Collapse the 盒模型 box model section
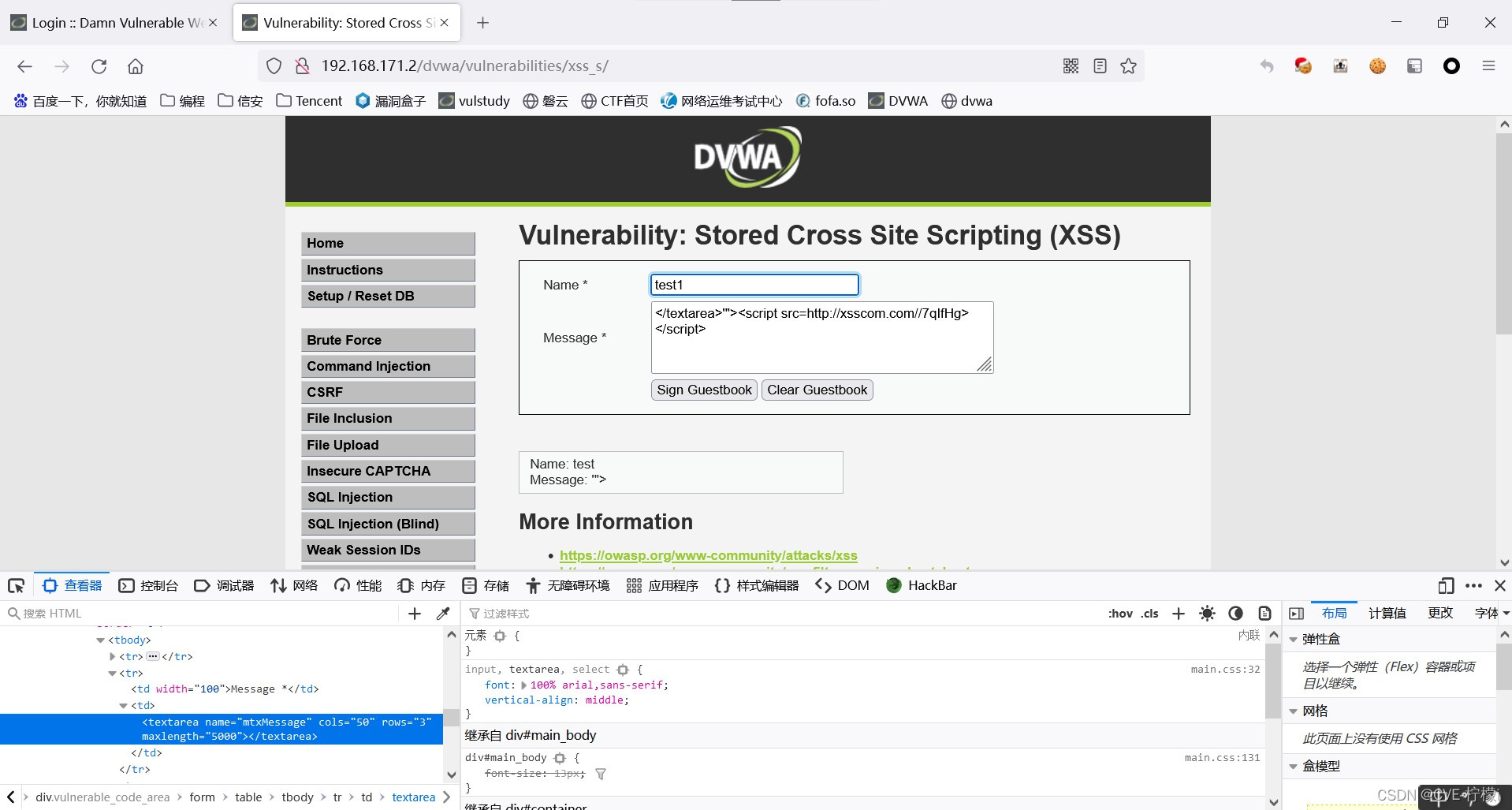Screen dimensions: 1512x810 coord(1293,767)
